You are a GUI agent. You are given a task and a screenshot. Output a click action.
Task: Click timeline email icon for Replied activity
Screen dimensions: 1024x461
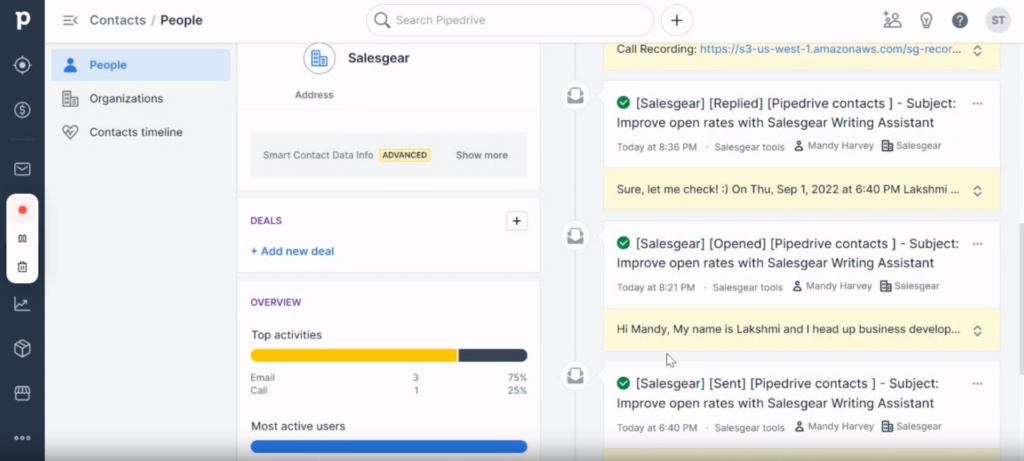click(x=575, y=96)
